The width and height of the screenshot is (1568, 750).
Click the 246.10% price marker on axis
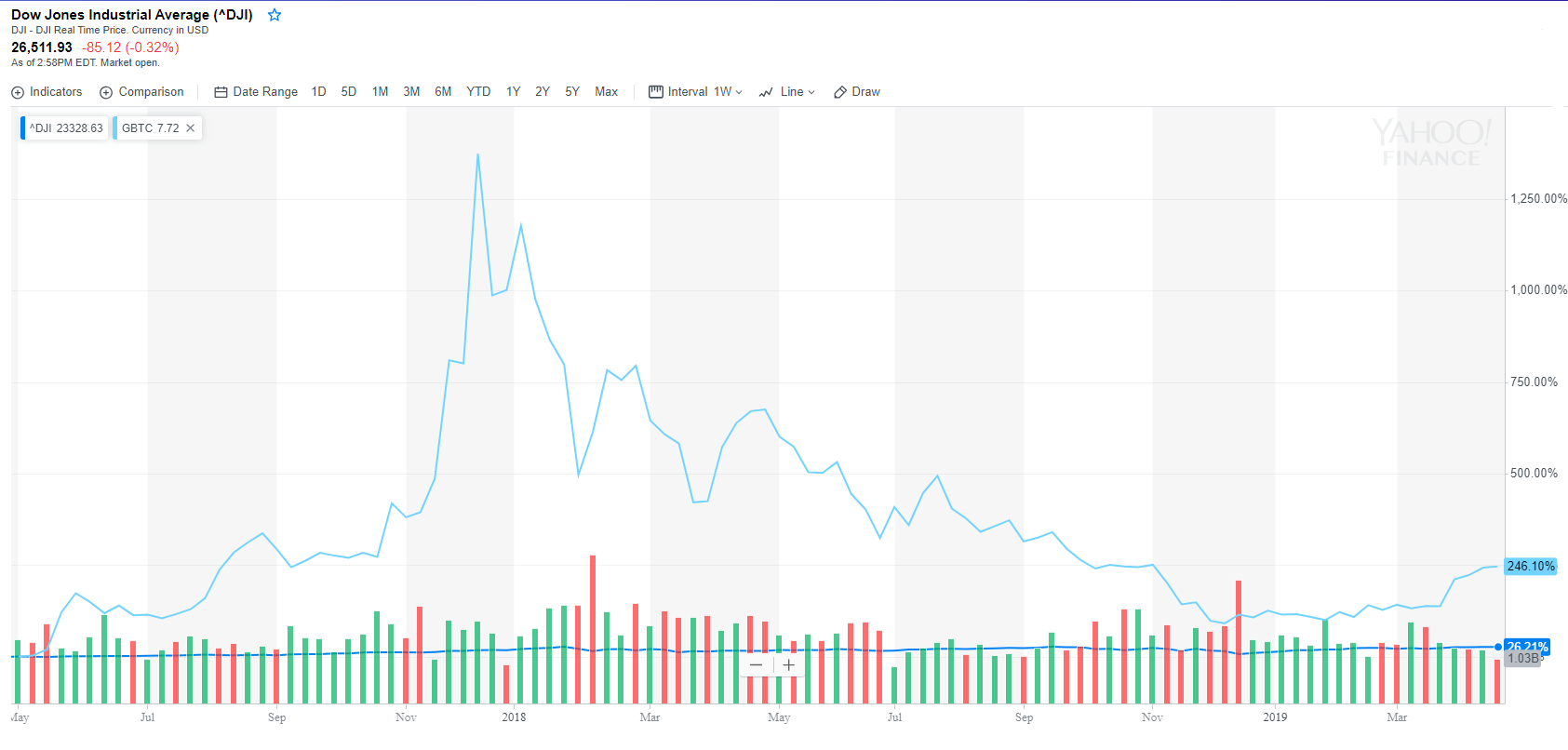[x=1530, y=566]
